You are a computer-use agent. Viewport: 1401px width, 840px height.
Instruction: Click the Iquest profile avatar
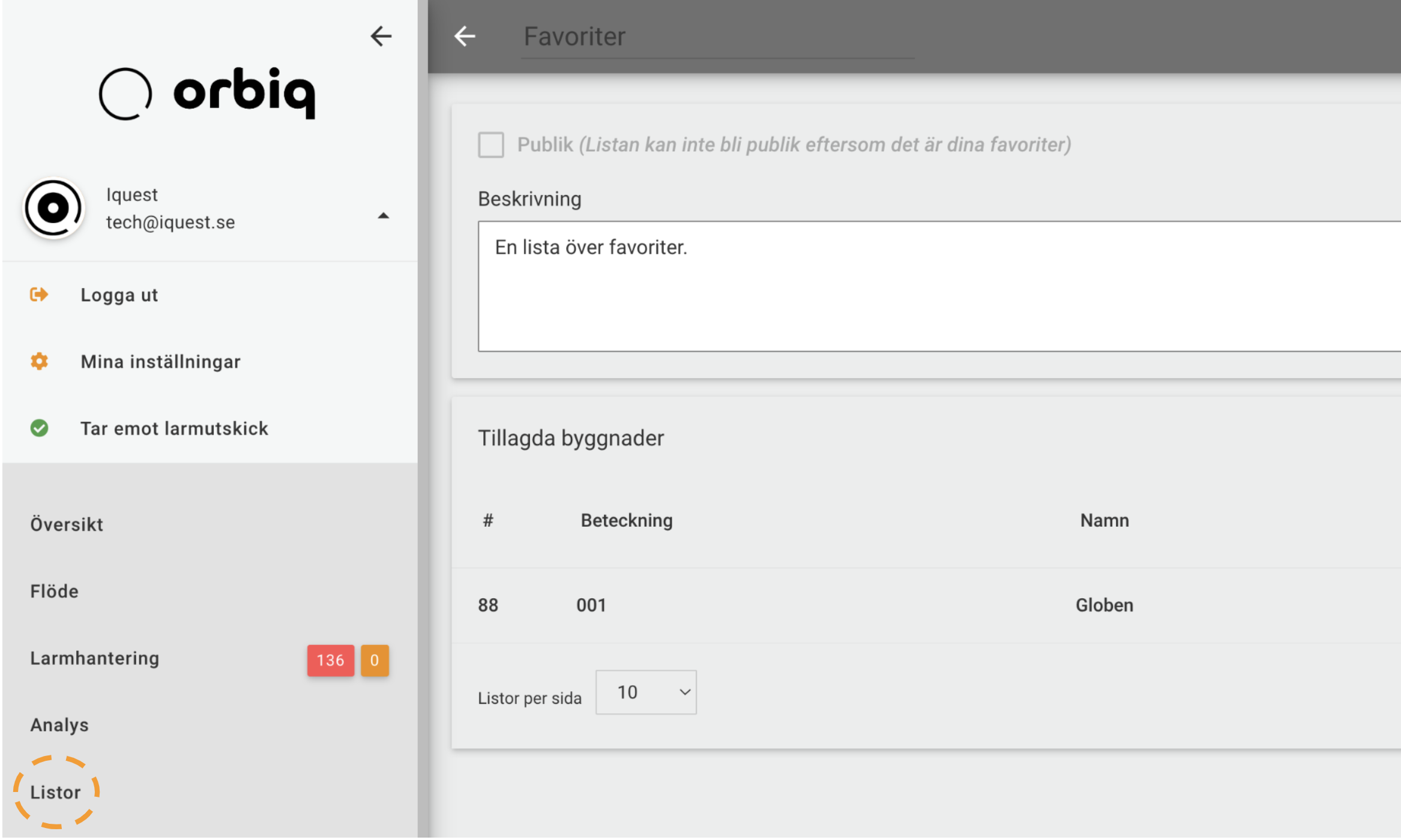click(x=53, y=208)
